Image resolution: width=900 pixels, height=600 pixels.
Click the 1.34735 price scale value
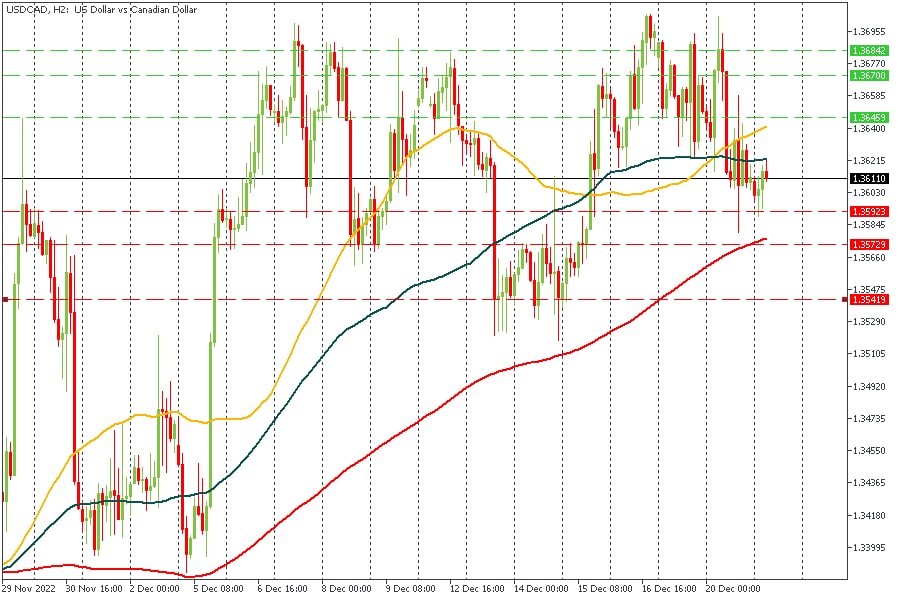tap(869, 419)
